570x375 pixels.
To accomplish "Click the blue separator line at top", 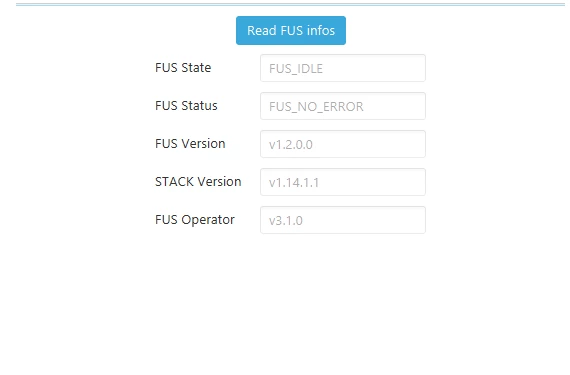I will pos(290,5).
